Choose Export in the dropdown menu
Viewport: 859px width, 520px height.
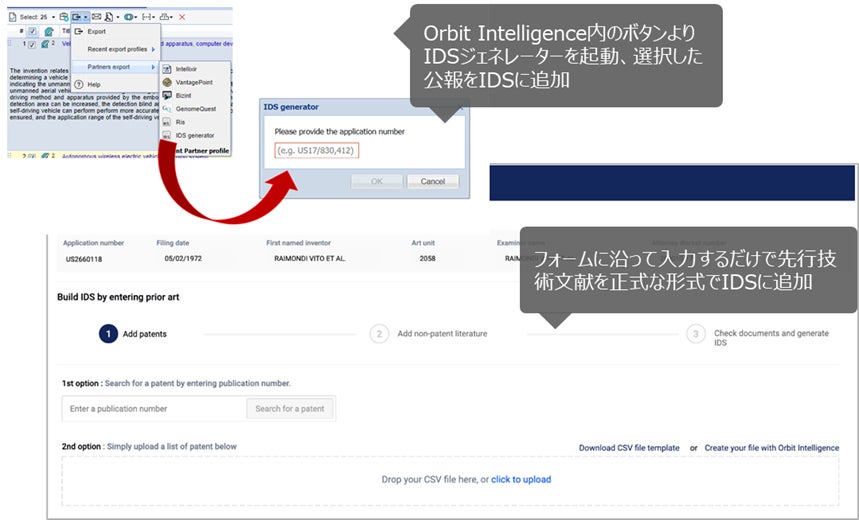coord(96,31)
